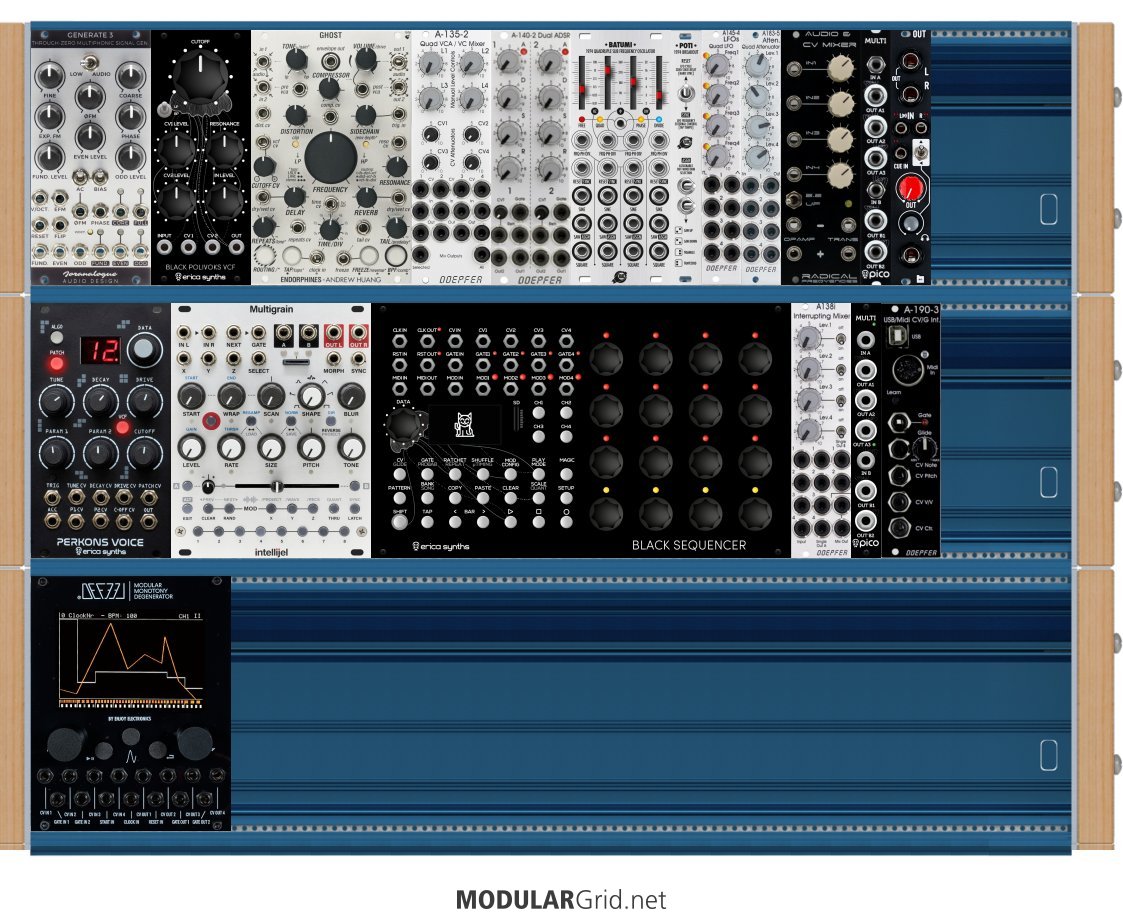Click the Glide knob on A-190-3 module
The width and height of the screenshot is (1123, 921).
point(923,448)
